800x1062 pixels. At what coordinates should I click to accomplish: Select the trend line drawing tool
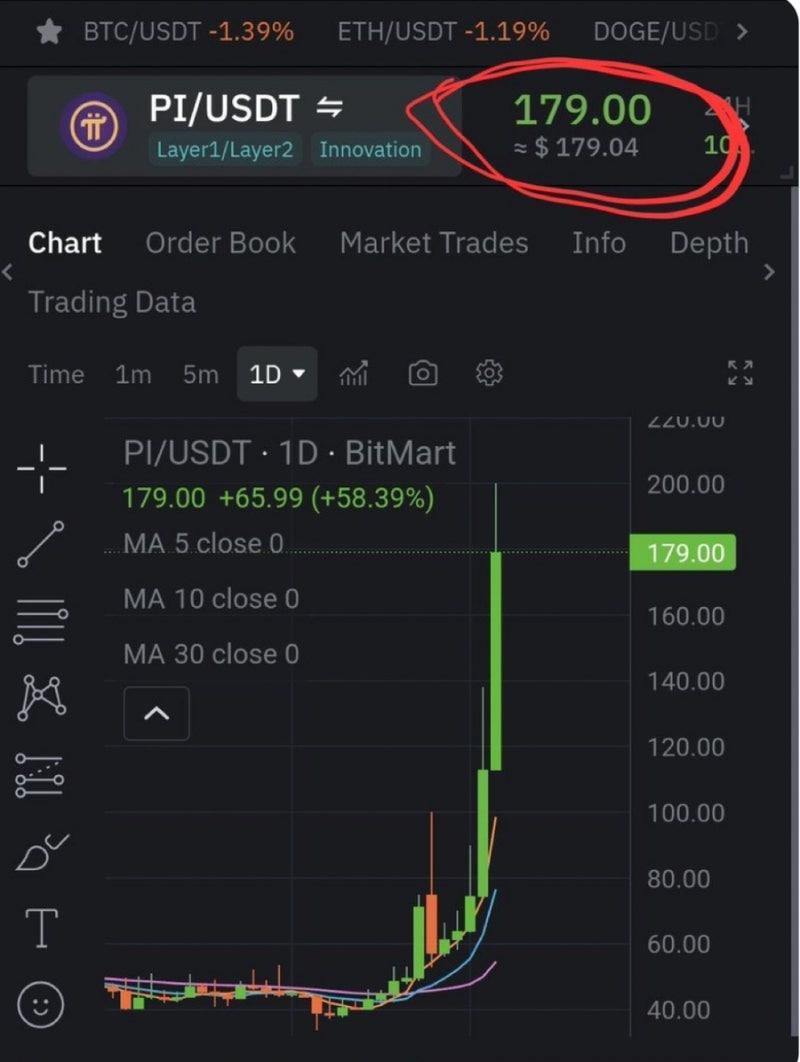(41, 545)
